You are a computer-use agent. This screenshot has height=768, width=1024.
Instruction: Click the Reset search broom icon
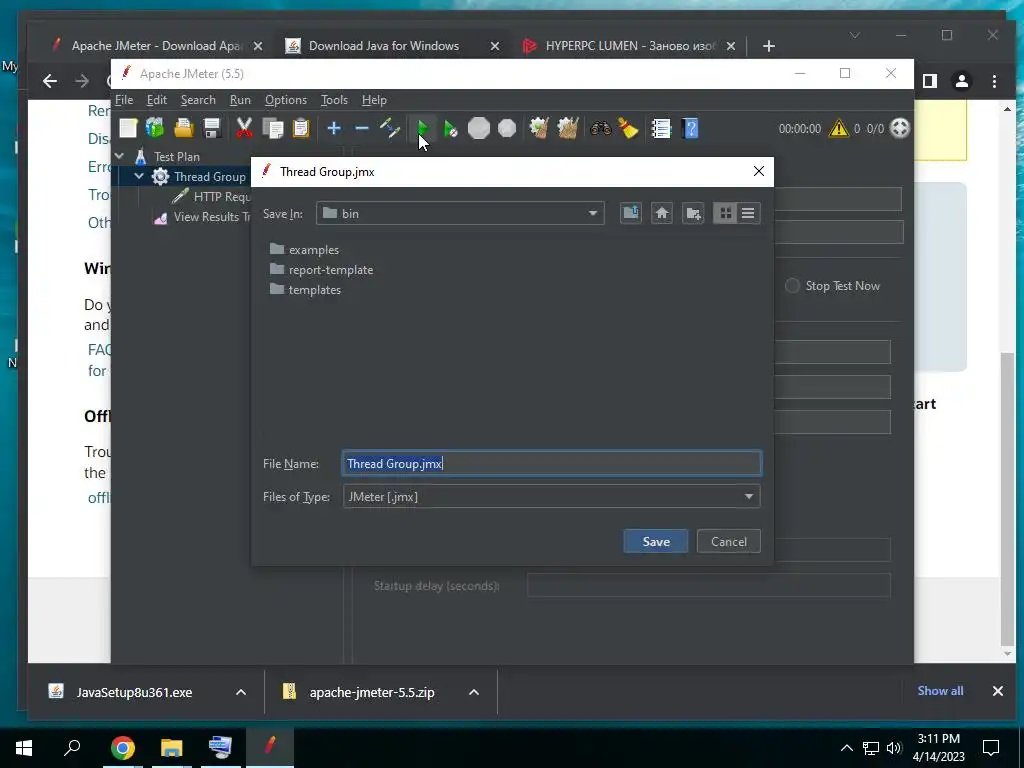[x=628, y=128]
